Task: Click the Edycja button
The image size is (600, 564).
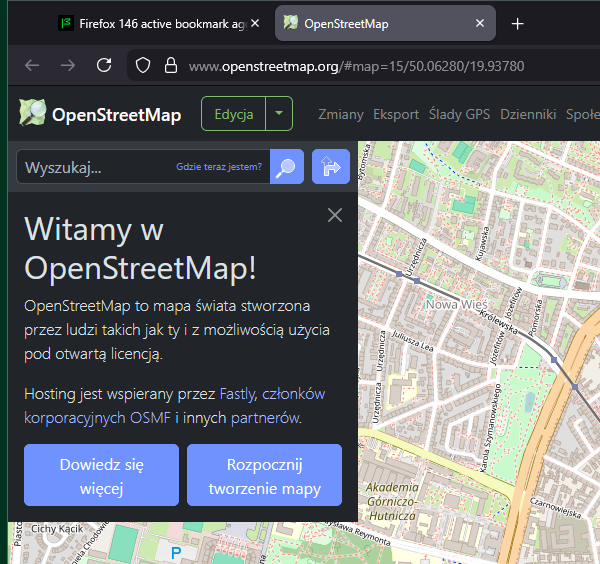Action: coord(233,114)
